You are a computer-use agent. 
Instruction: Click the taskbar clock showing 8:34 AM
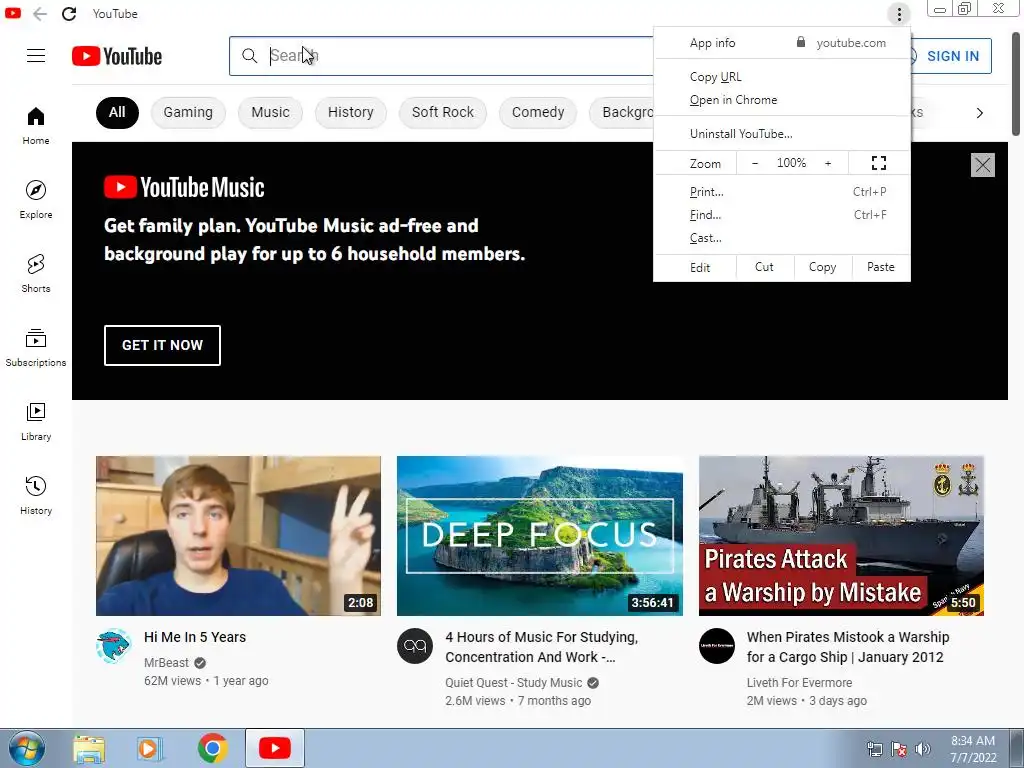pos(973,749)
